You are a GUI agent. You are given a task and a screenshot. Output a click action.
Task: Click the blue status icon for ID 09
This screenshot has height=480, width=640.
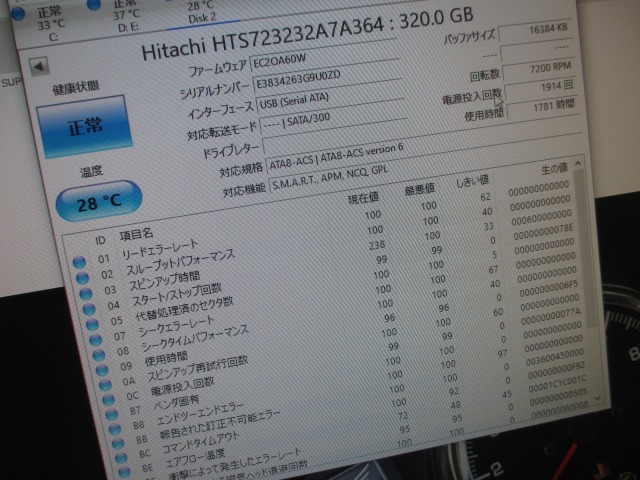[102, 370]
